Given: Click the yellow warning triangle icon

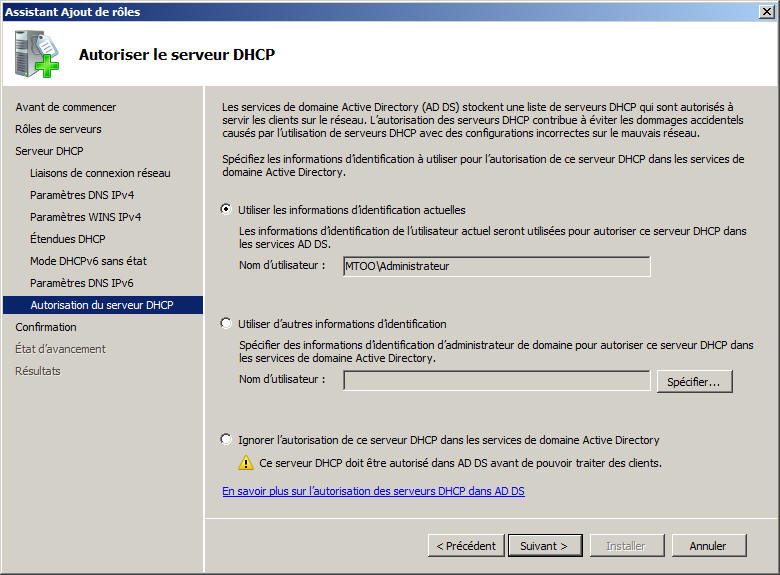Looking at the screenshot, I should 246,463.
